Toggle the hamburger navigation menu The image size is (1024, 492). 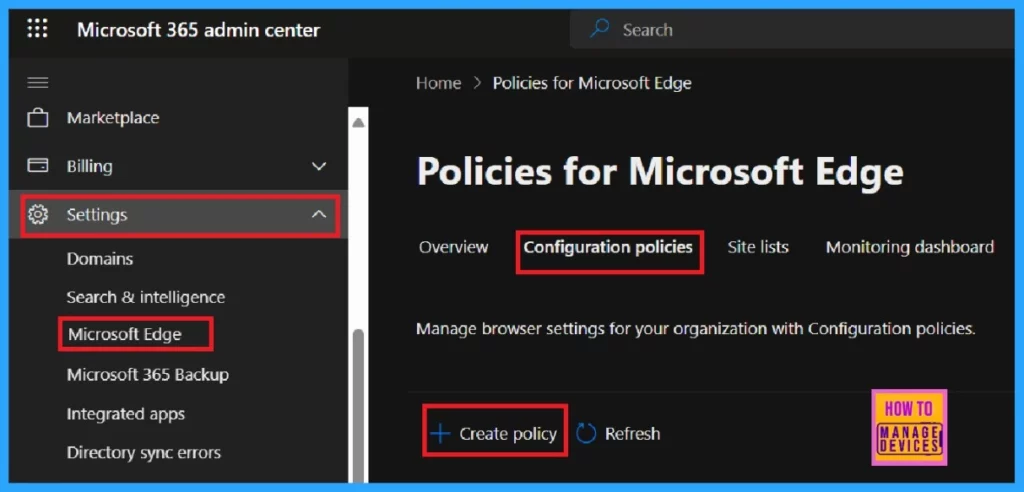point(37,82)
